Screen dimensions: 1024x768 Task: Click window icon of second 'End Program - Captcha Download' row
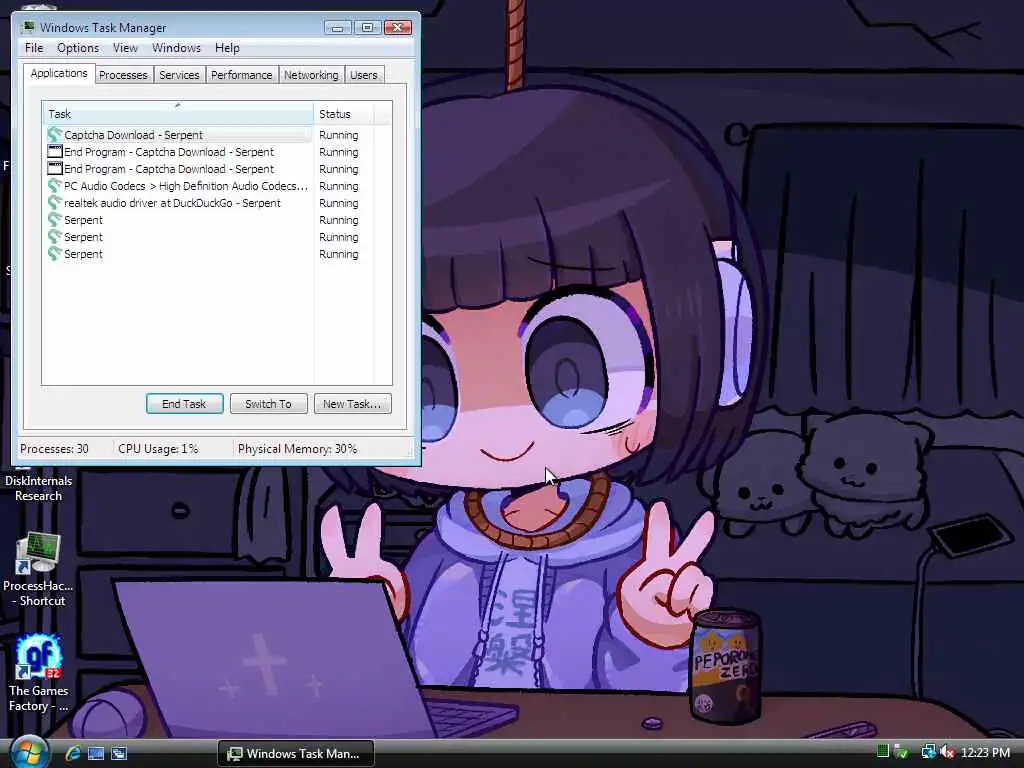pos(55,168)
